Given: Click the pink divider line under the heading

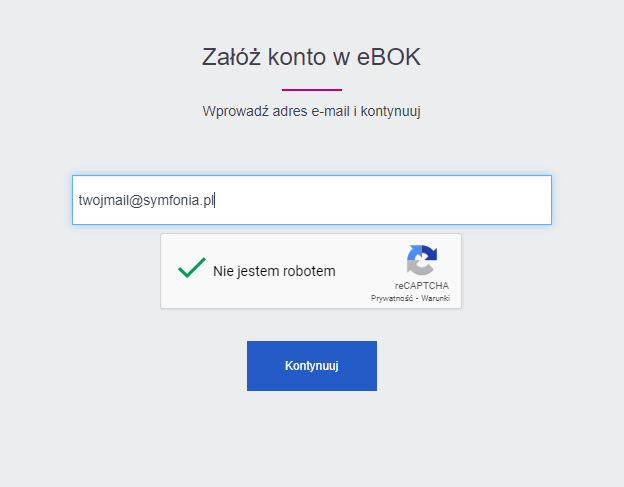Looking at the screenshot, I should point(312,90).
